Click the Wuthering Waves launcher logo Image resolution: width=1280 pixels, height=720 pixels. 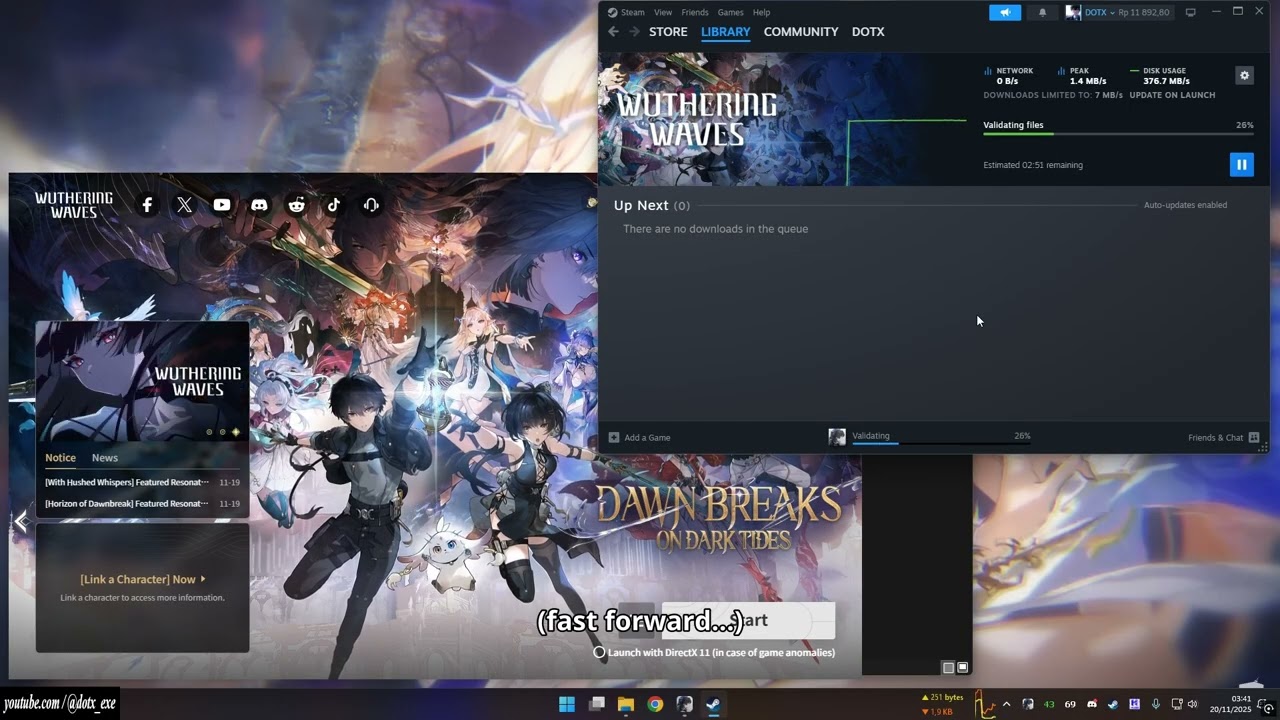pos(74,205)
